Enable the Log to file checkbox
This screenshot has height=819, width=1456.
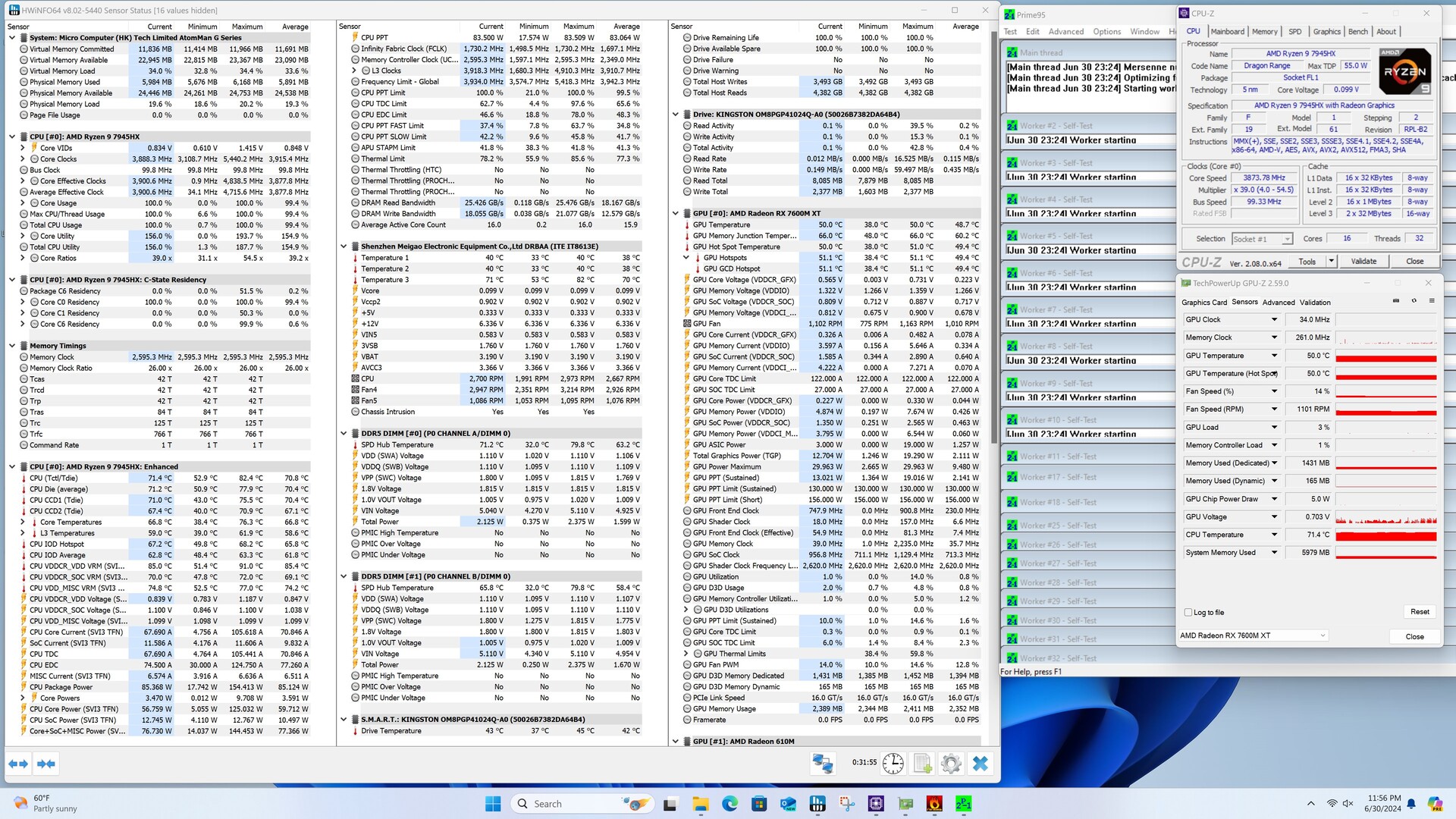pos(1188,613)
